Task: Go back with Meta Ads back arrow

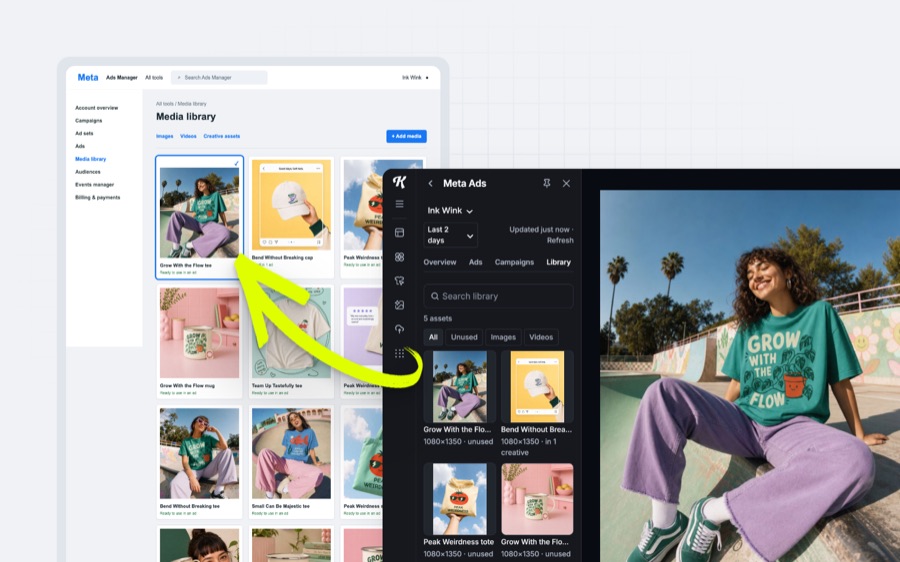Action: point(430,183)
